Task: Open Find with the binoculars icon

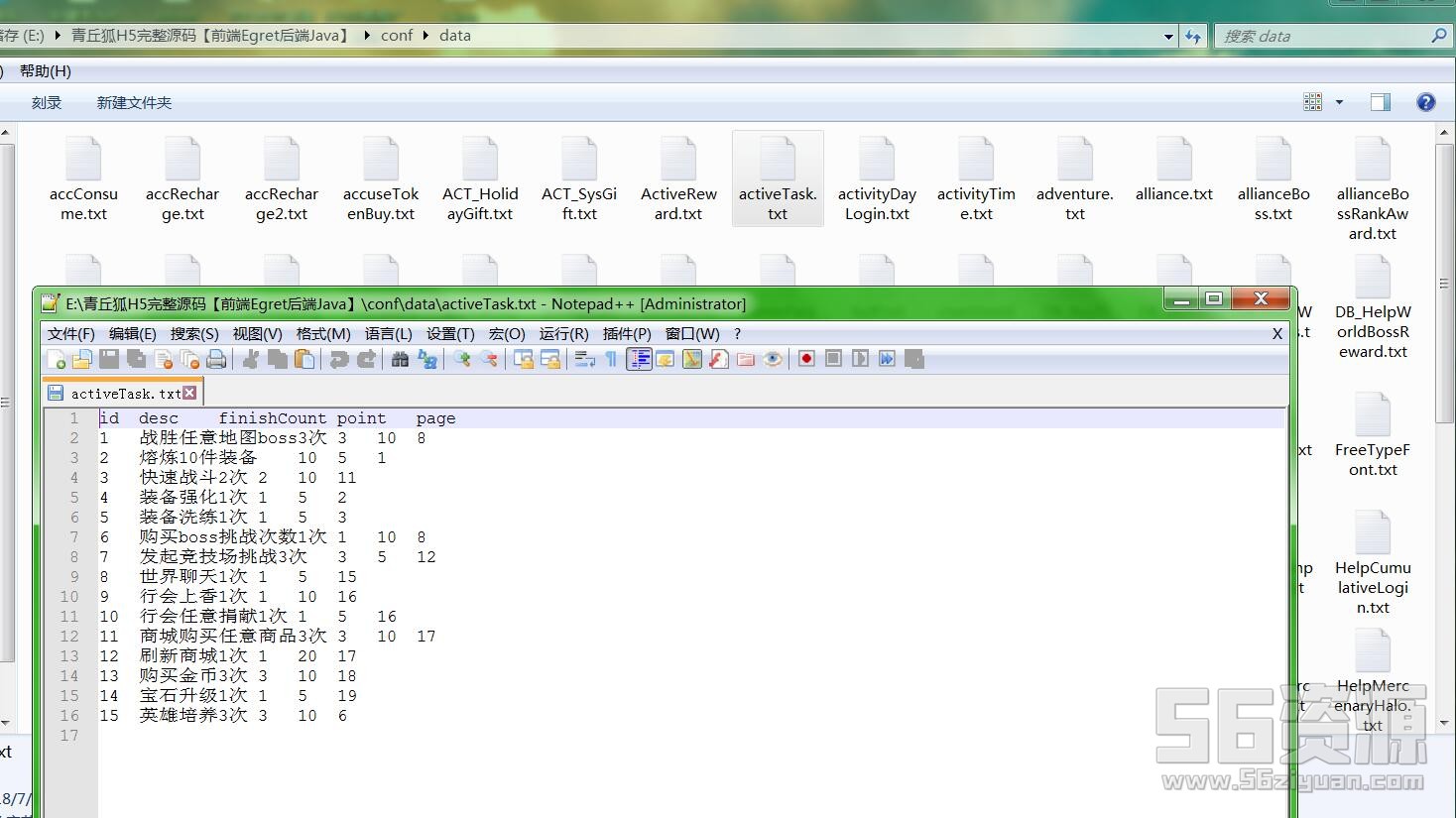Action: point(400,359)
